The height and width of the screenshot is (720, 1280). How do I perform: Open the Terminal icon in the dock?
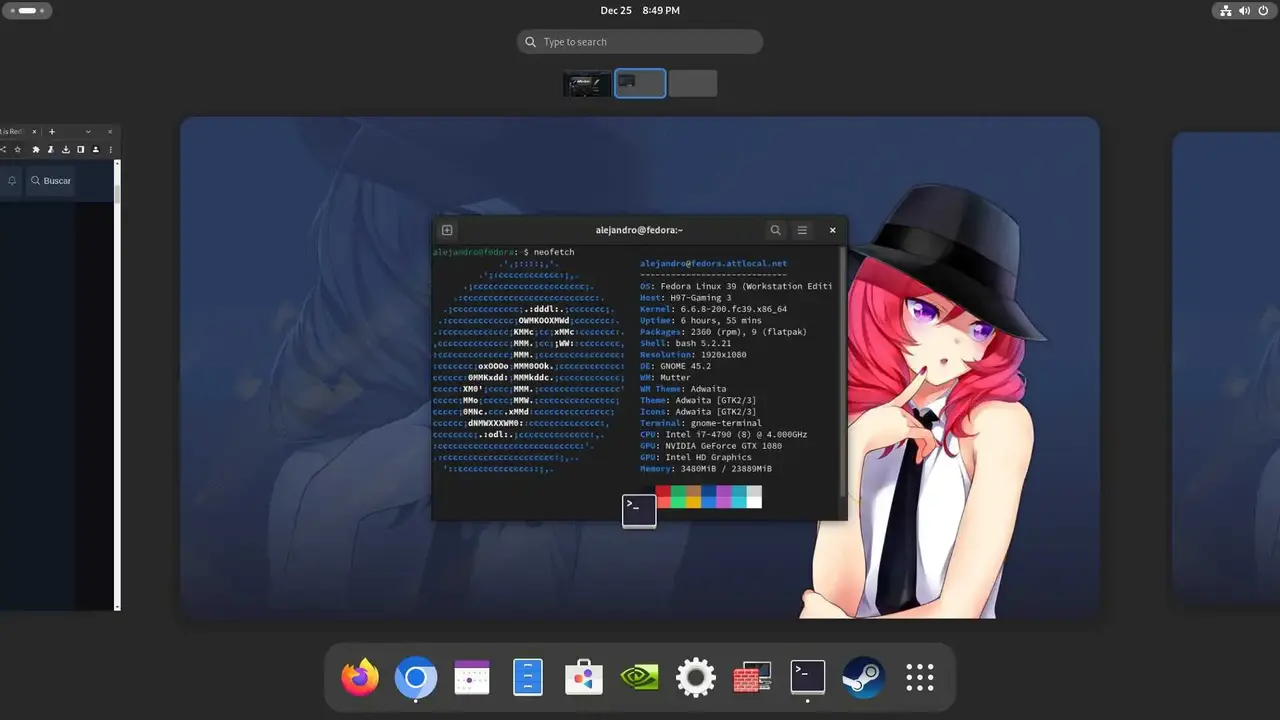click(808, 677)
